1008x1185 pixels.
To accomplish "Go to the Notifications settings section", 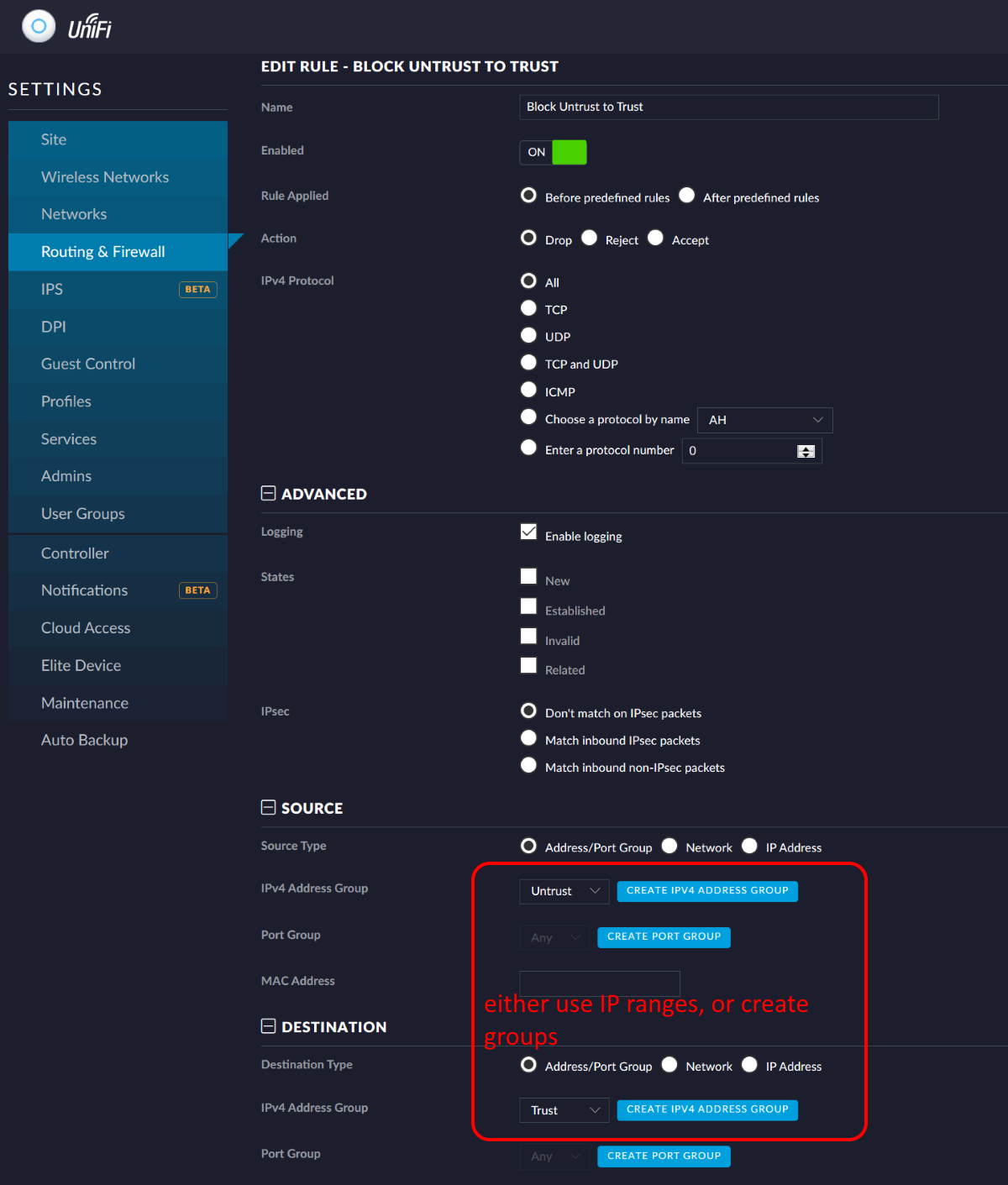I will click(84, 590).
